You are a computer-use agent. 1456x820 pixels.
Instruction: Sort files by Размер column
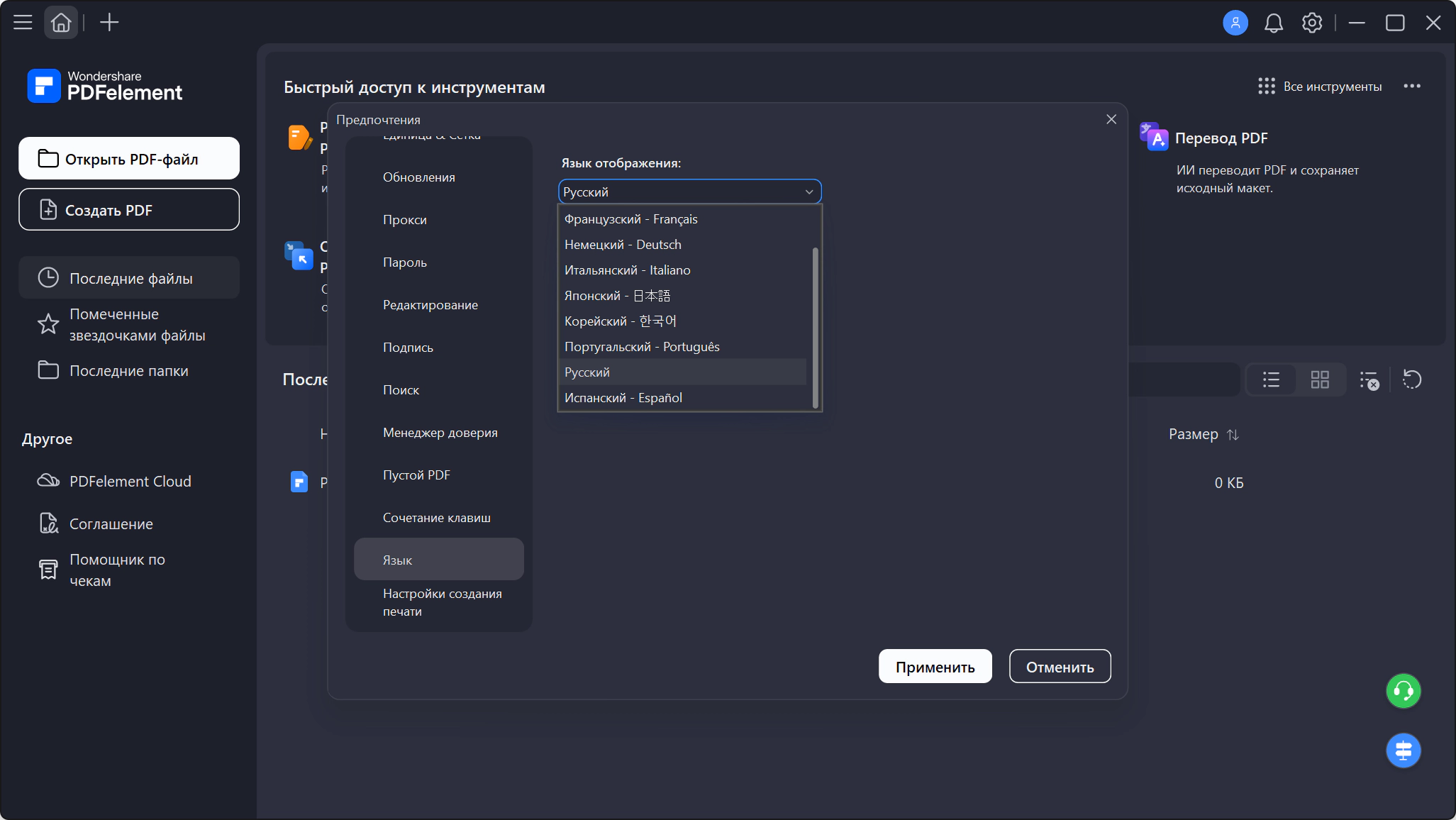pos(1203,434)
